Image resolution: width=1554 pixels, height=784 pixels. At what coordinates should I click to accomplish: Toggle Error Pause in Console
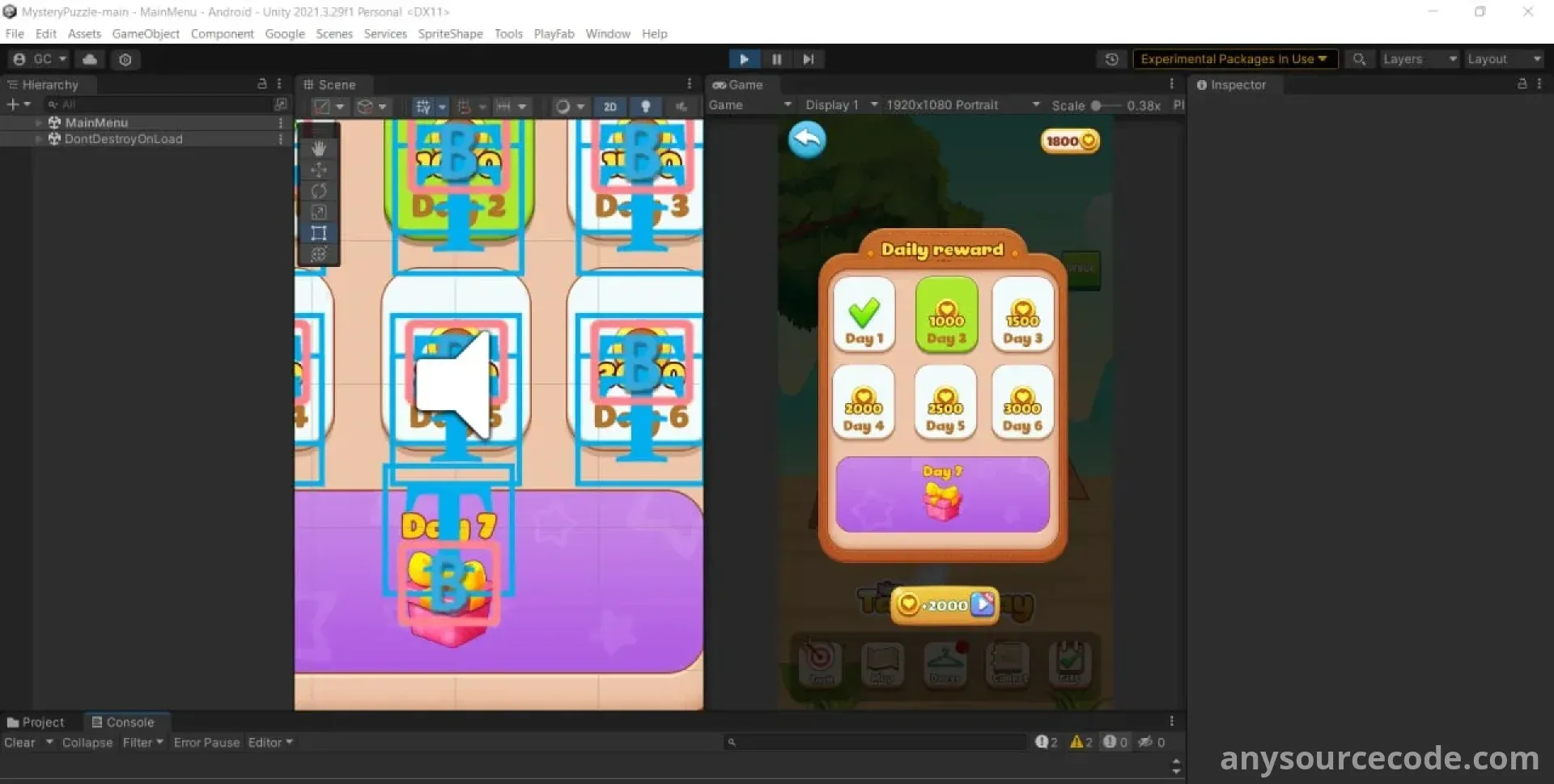(x=206, y=742)
